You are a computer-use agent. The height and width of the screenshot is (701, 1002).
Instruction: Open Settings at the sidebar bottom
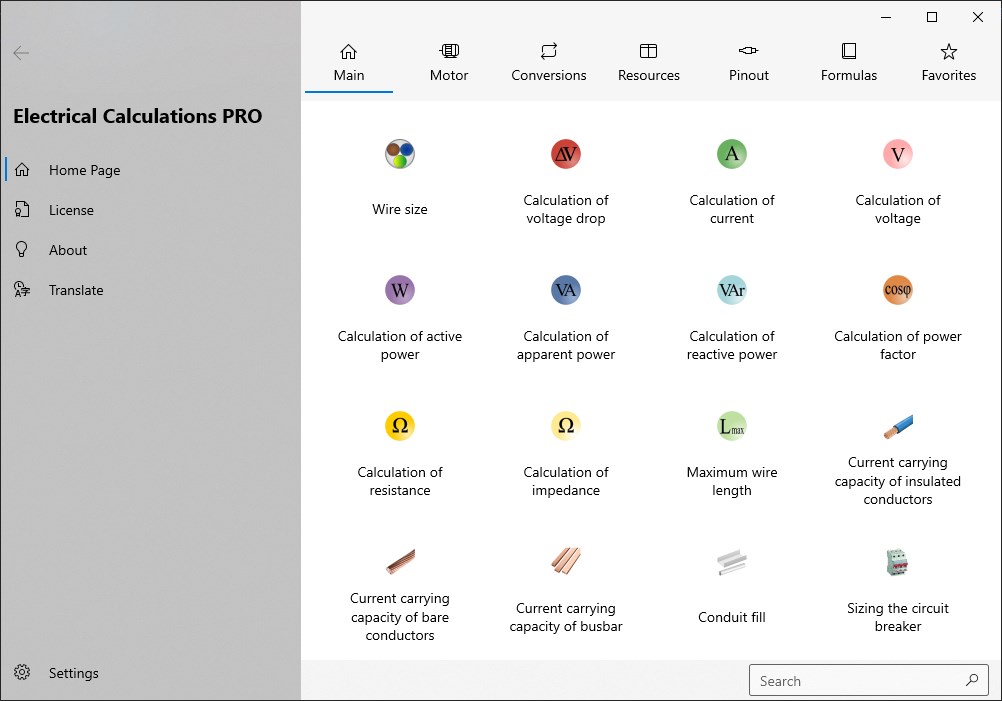[x=73, y=673]
